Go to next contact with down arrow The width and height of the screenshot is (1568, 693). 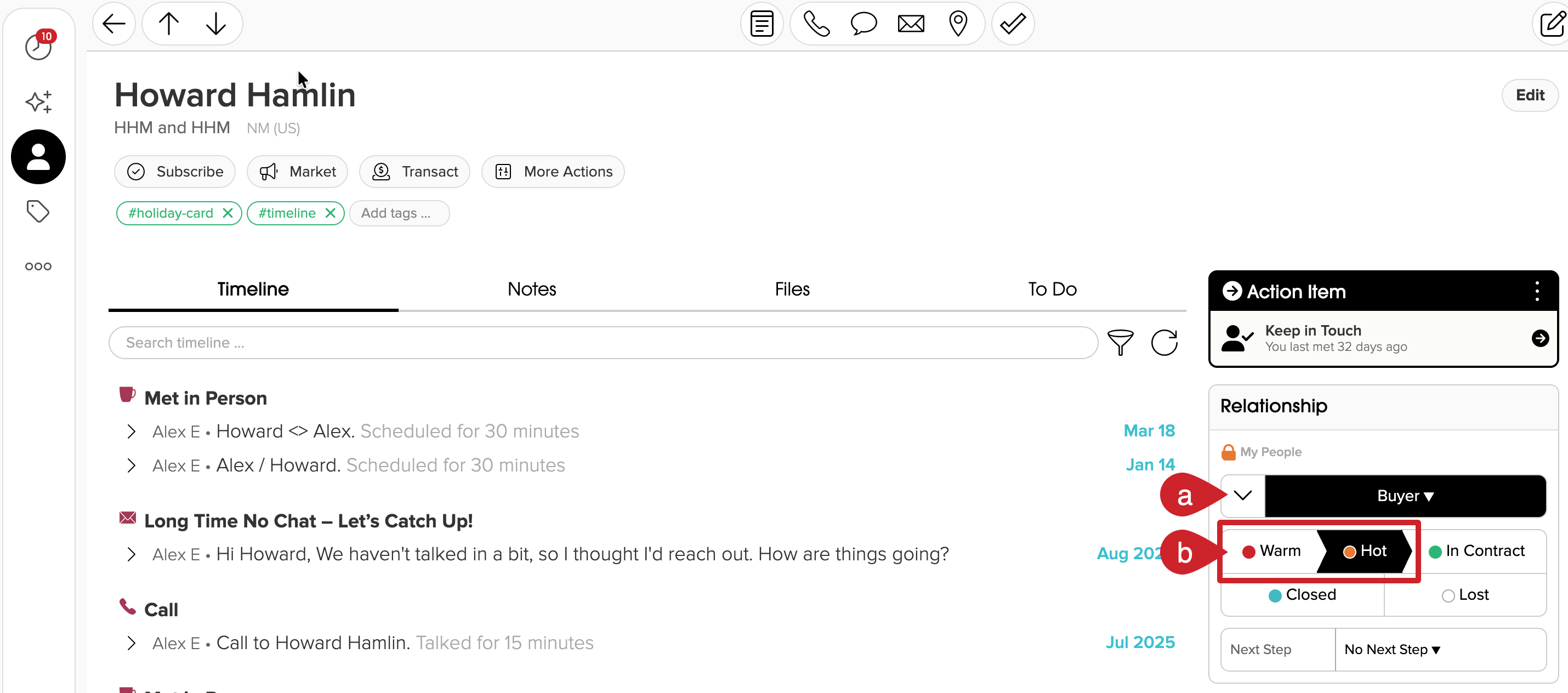click(215, 24)
